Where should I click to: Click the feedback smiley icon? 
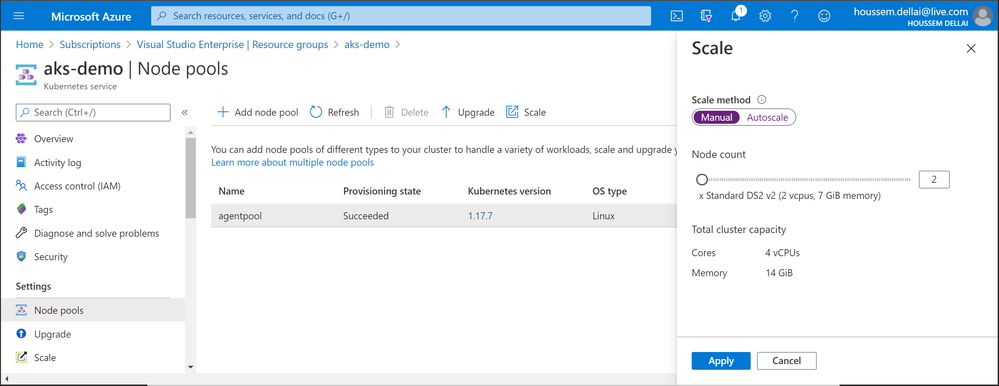824,16
